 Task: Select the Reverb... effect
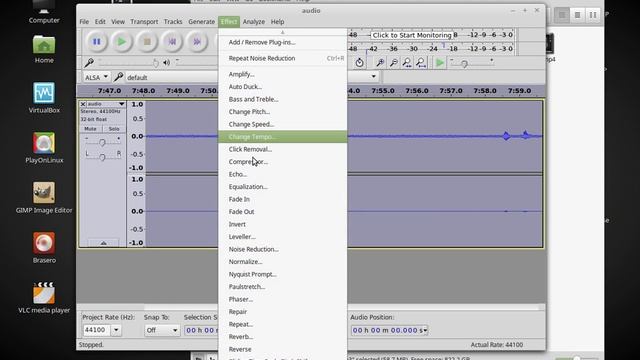click(x=283, y=337)
